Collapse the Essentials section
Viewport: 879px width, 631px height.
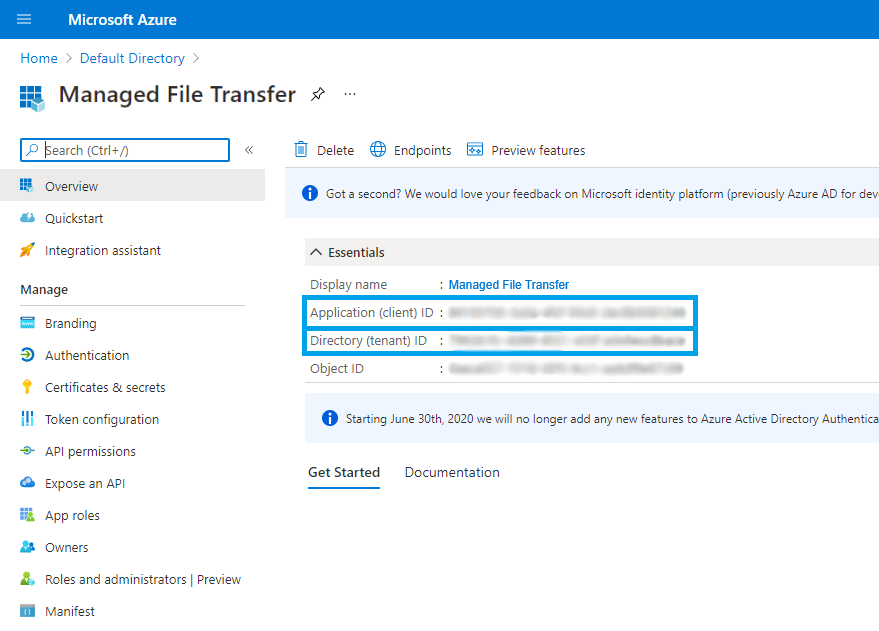[x=316, y=252]
